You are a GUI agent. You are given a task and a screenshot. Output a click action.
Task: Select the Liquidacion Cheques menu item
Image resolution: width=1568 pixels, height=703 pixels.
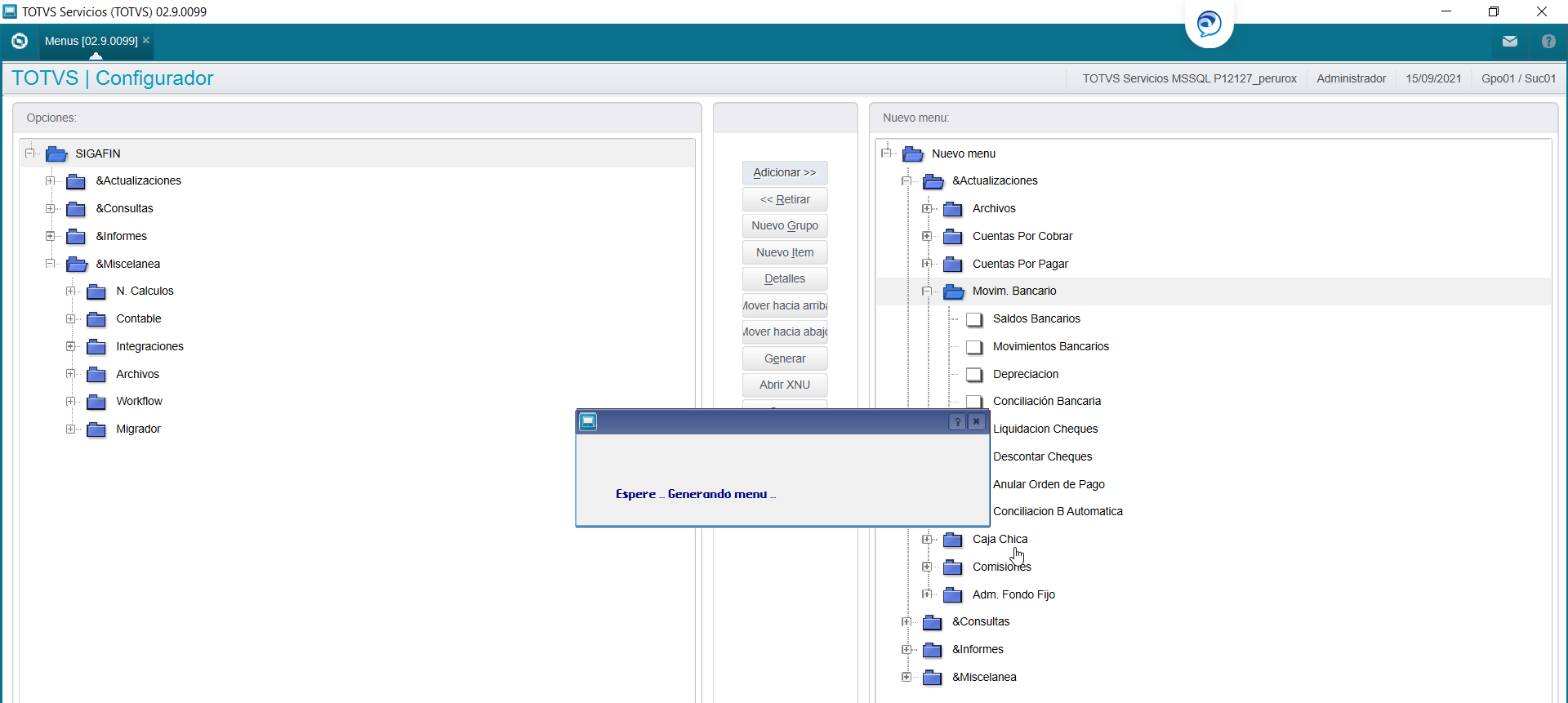(1045, 429)
